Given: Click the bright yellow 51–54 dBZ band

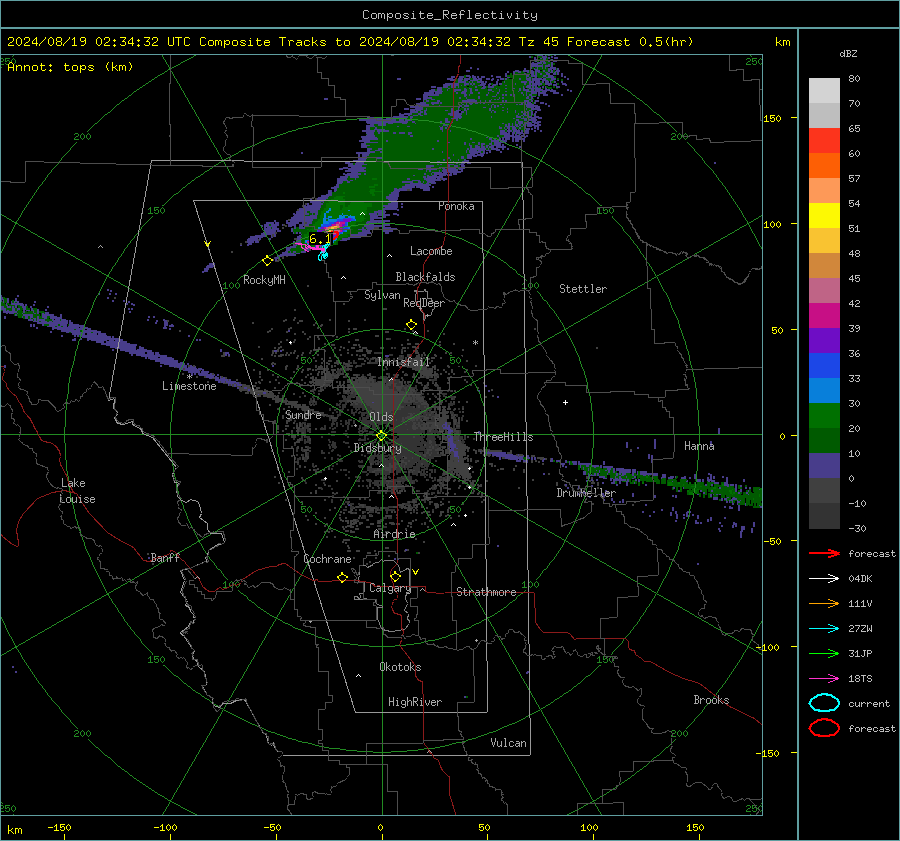Looking at the screenshot, I should coord(824,216).
